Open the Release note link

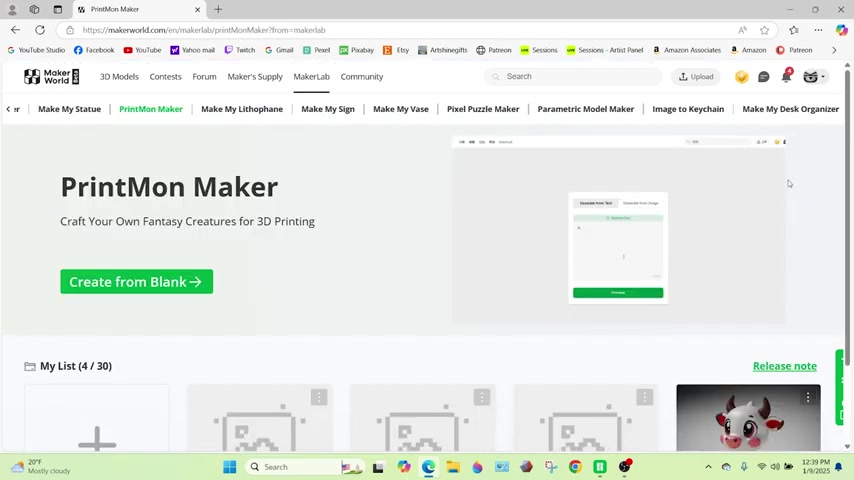tap(784, 366)
